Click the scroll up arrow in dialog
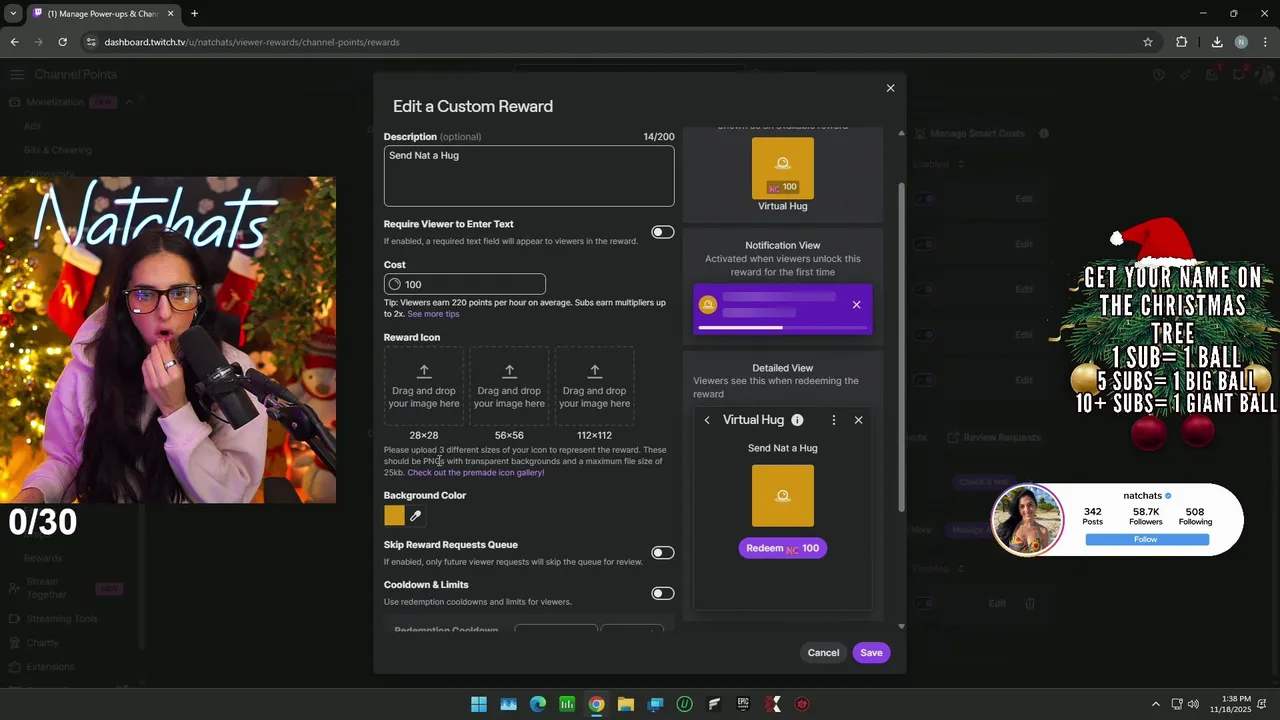Image resolution: width=1280 pixels, height=720 pixels. 901,133
